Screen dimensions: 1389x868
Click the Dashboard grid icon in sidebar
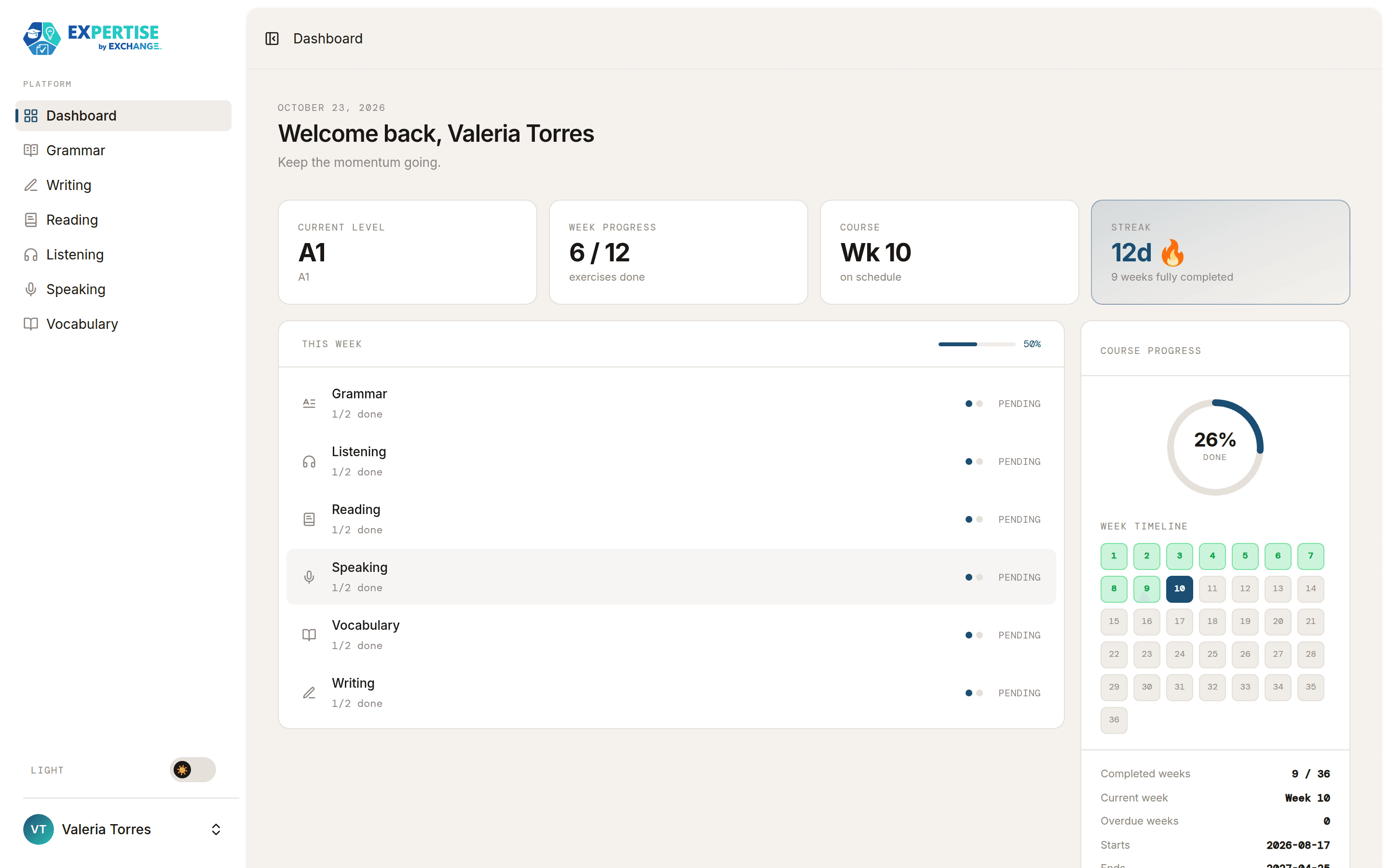point(31,116)
